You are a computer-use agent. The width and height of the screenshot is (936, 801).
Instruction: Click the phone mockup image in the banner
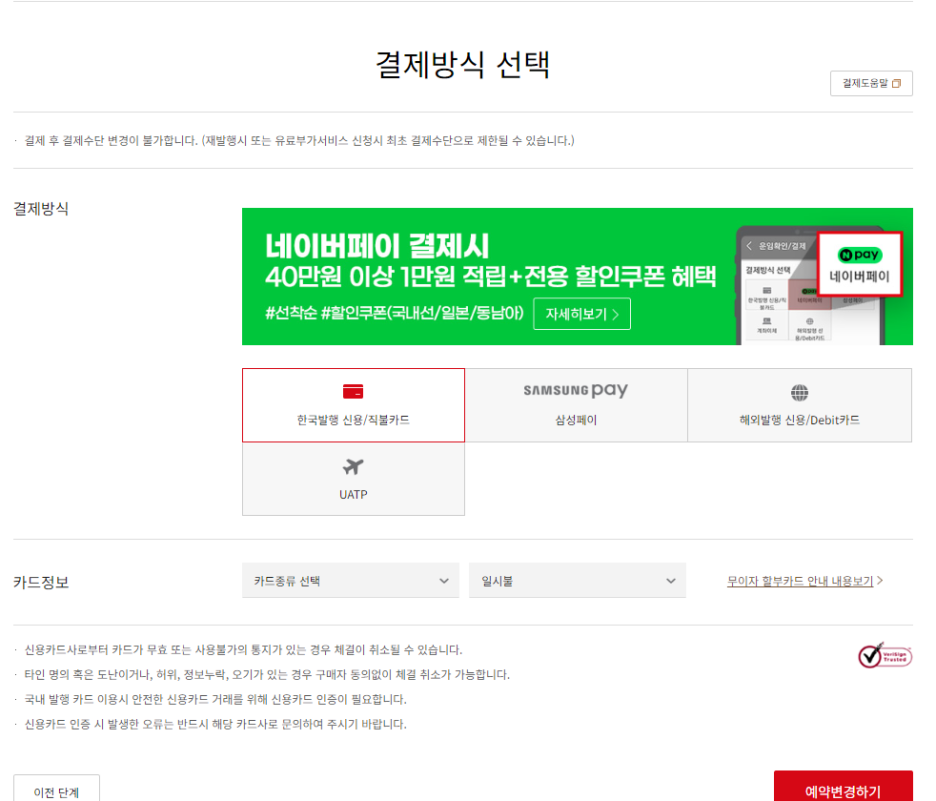pos(810,285)
